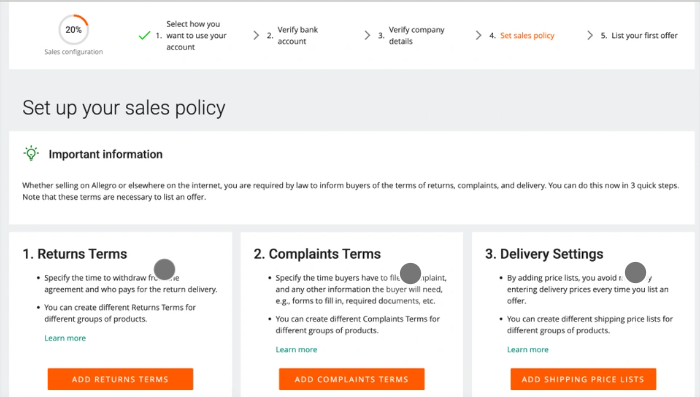Click the chevron before Verify company details

pyautogui.click(x=367, y=35)
